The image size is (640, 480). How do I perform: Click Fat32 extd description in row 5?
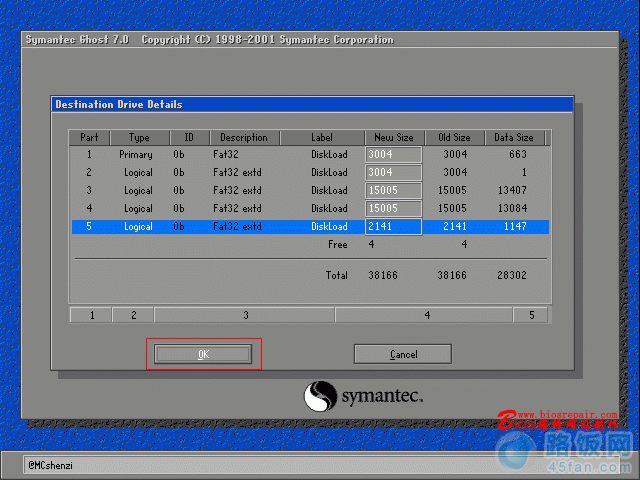coord(237,226)
